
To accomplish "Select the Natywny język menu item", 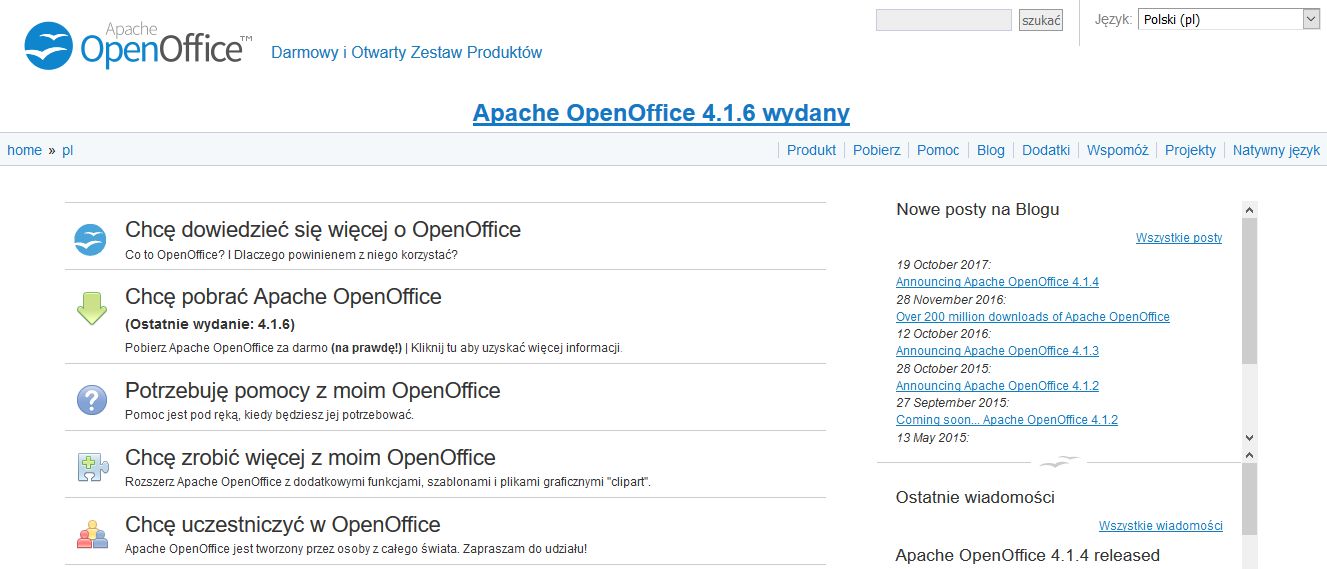I will tap(1276, 150).
